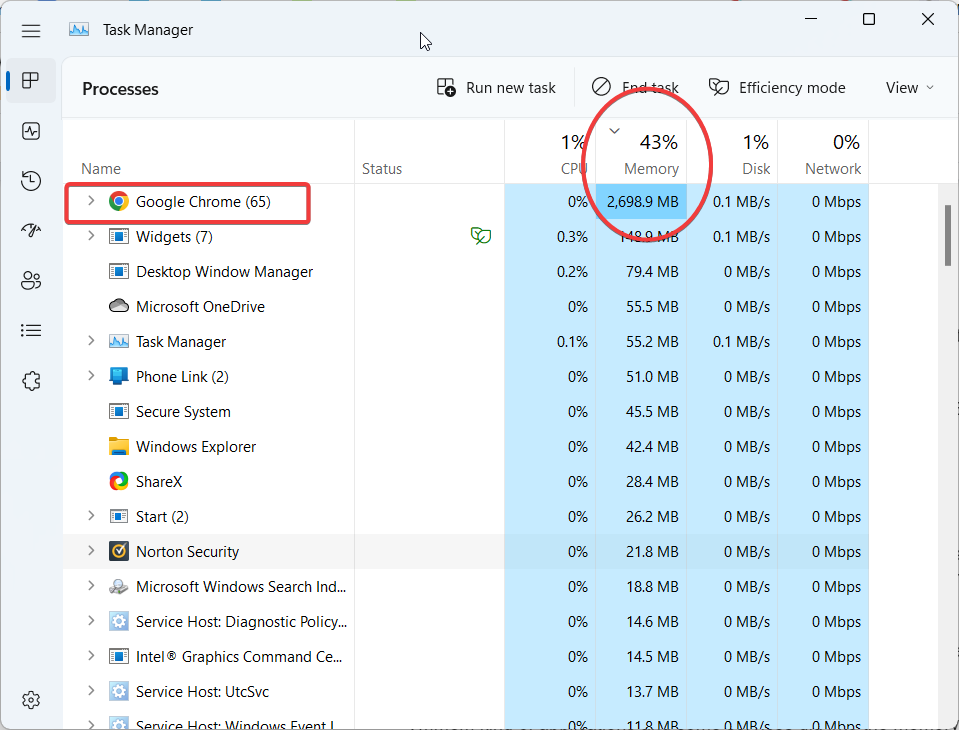
Task: Click the vertical scrollbar on the right
Action: click(x=946, y=236)
